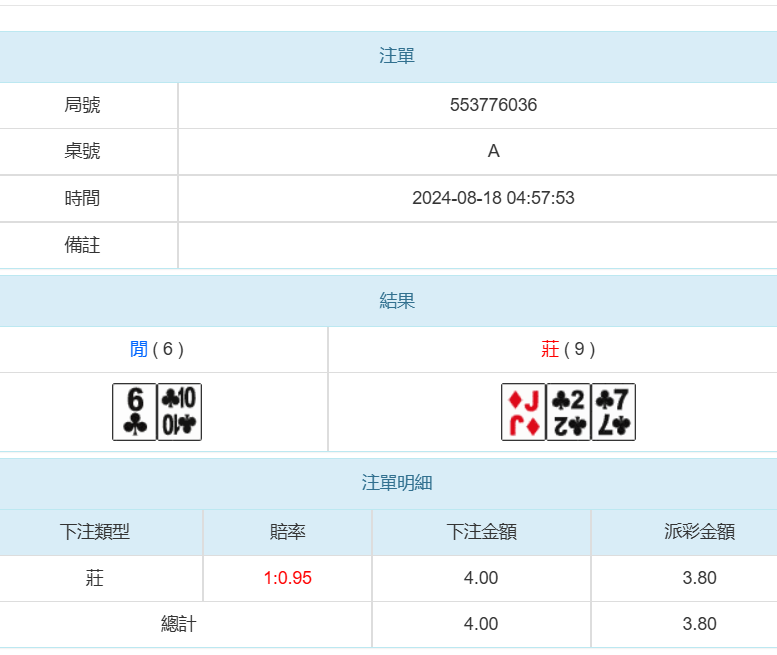Viewport: 777px width, 655px height.
Task: Select the Jack of diamonds card
Action: 523,411
